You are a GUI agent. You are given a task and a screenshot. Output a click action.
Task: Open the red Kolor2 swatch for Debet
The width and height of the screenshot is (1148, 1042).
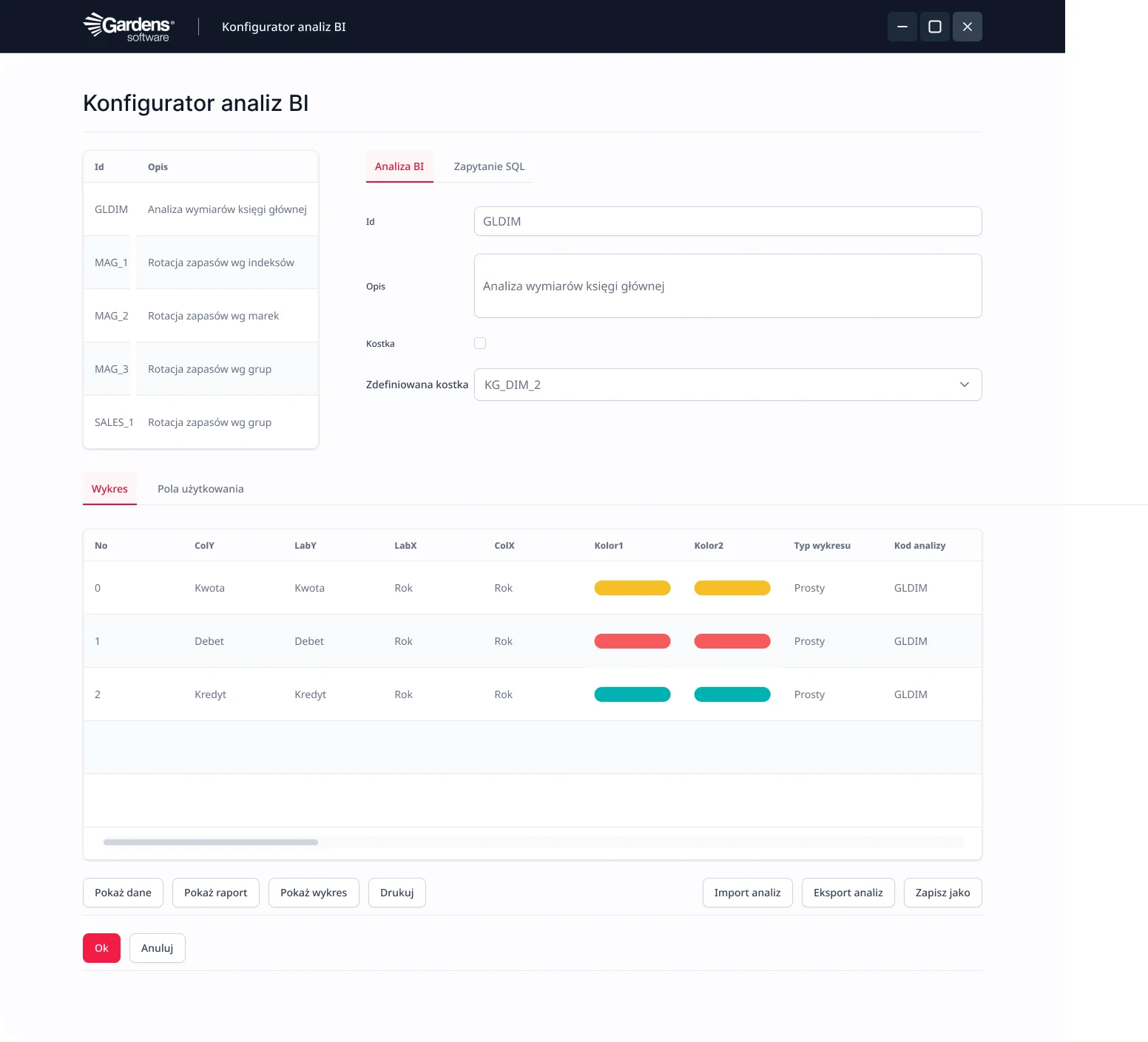tap(732, 641)
